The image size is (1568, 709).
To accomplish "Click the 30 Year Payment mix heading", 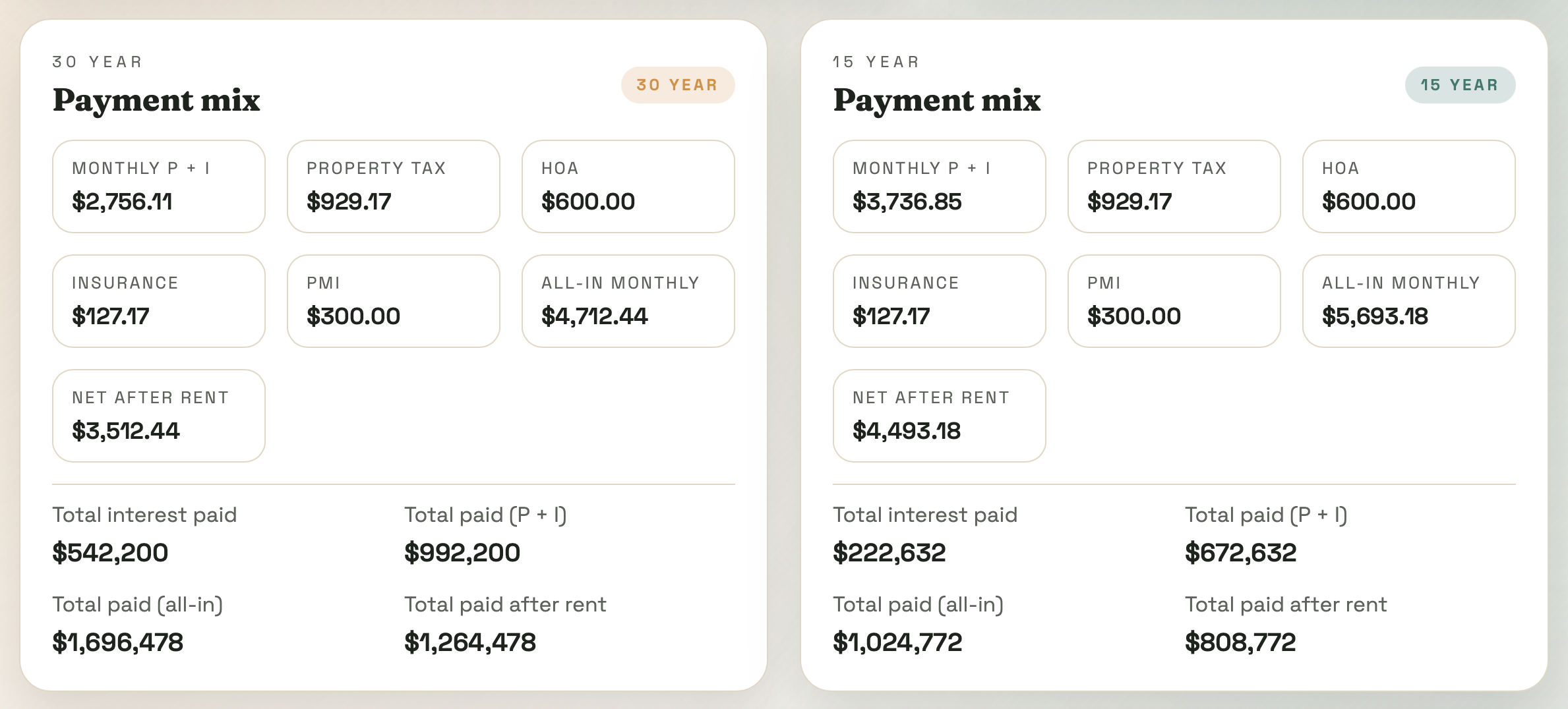I will point(156,100).
